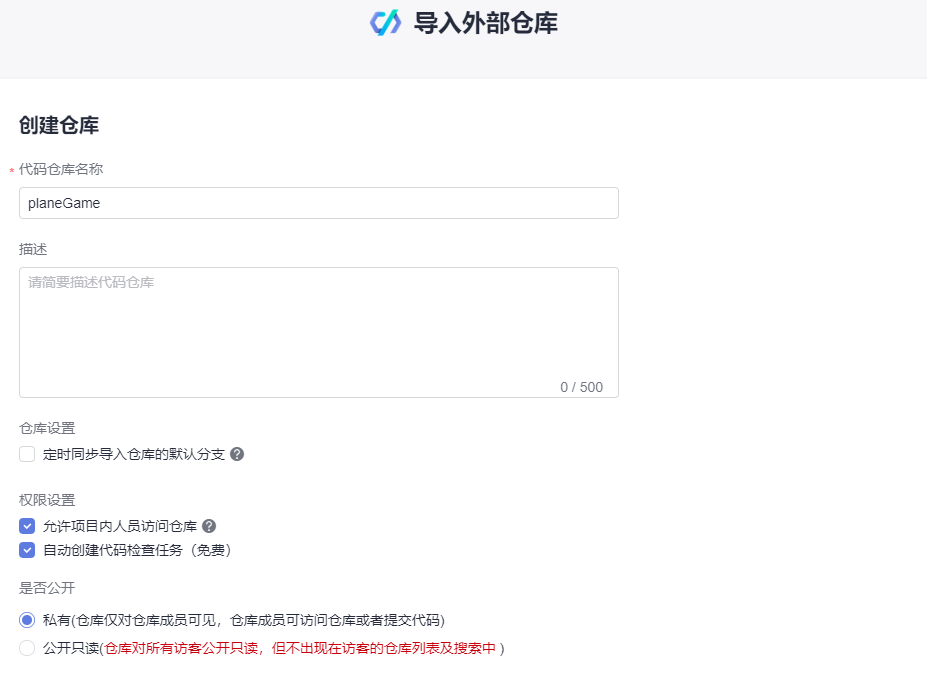Screen dimensions: 927x681
Task: Focus the 描述 textarea
Action: [x=319, y=332]
